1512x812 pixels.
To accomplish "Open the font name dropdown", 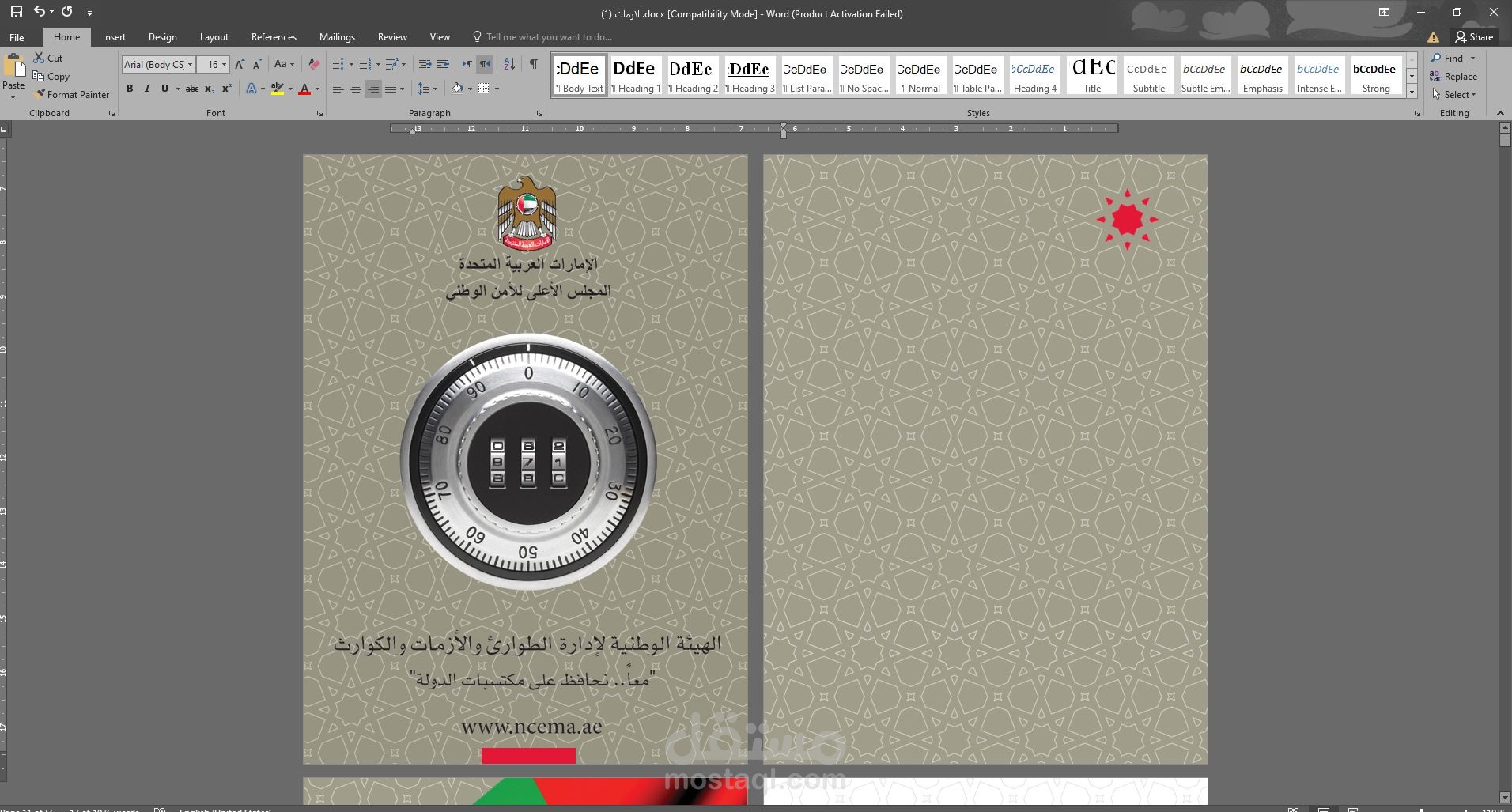I will tap(190, 65).
